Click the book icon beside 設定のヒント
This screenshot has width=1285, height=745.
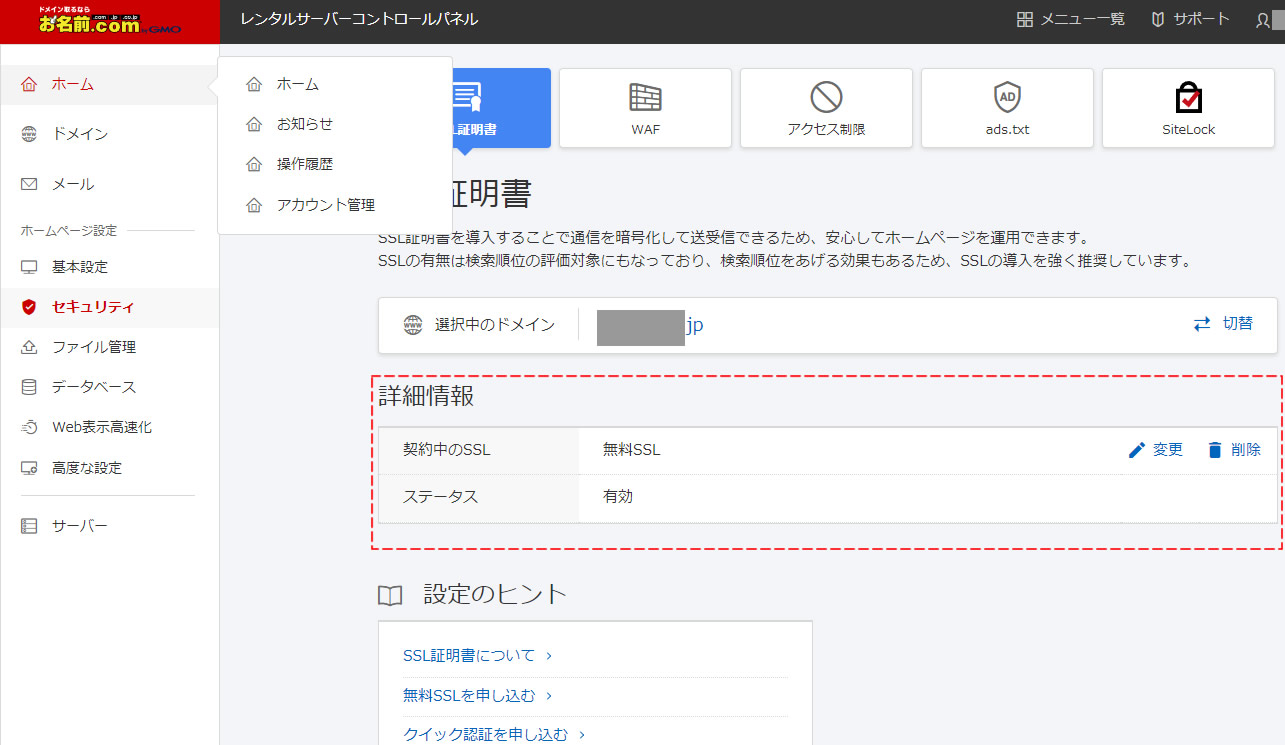pos(390,596)
